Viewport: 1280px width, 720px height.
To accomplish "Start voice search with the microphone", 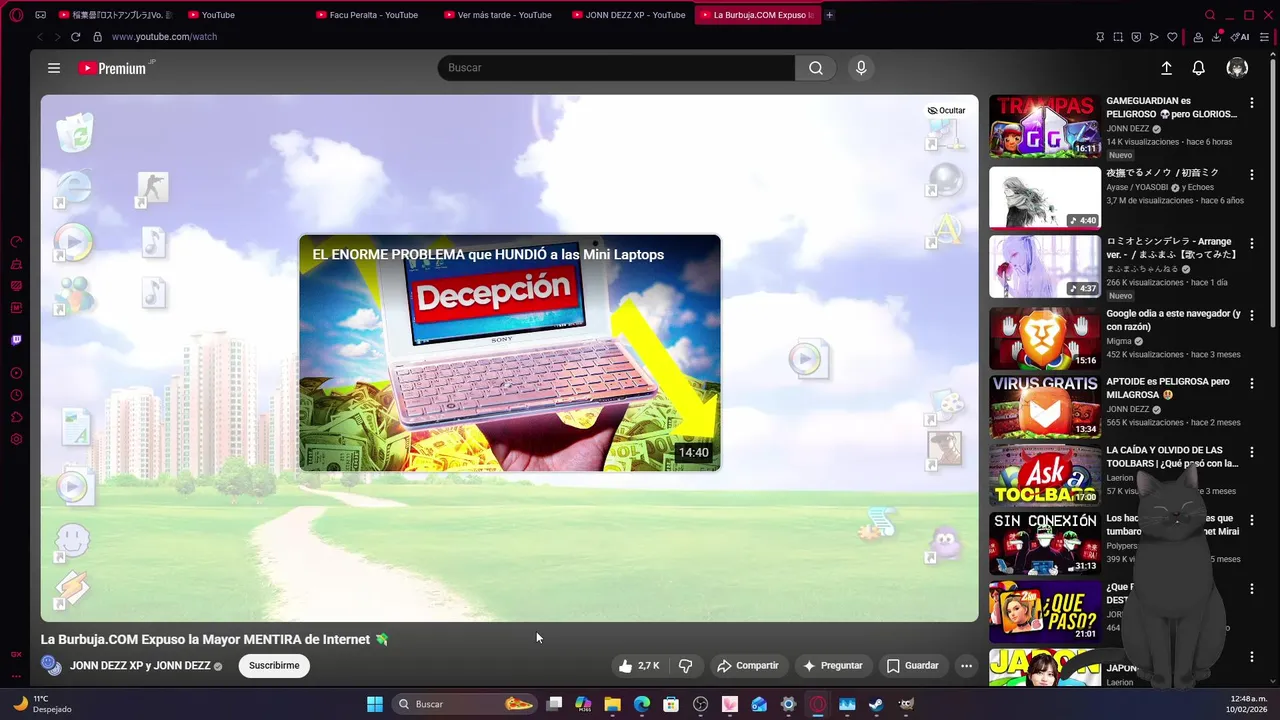I will tap(861, 68).
